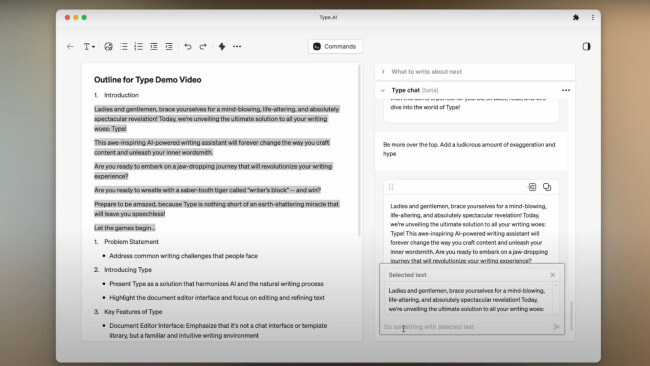650x366 pixels.
Task: Open the text style T dropdown
Action: 89,46
